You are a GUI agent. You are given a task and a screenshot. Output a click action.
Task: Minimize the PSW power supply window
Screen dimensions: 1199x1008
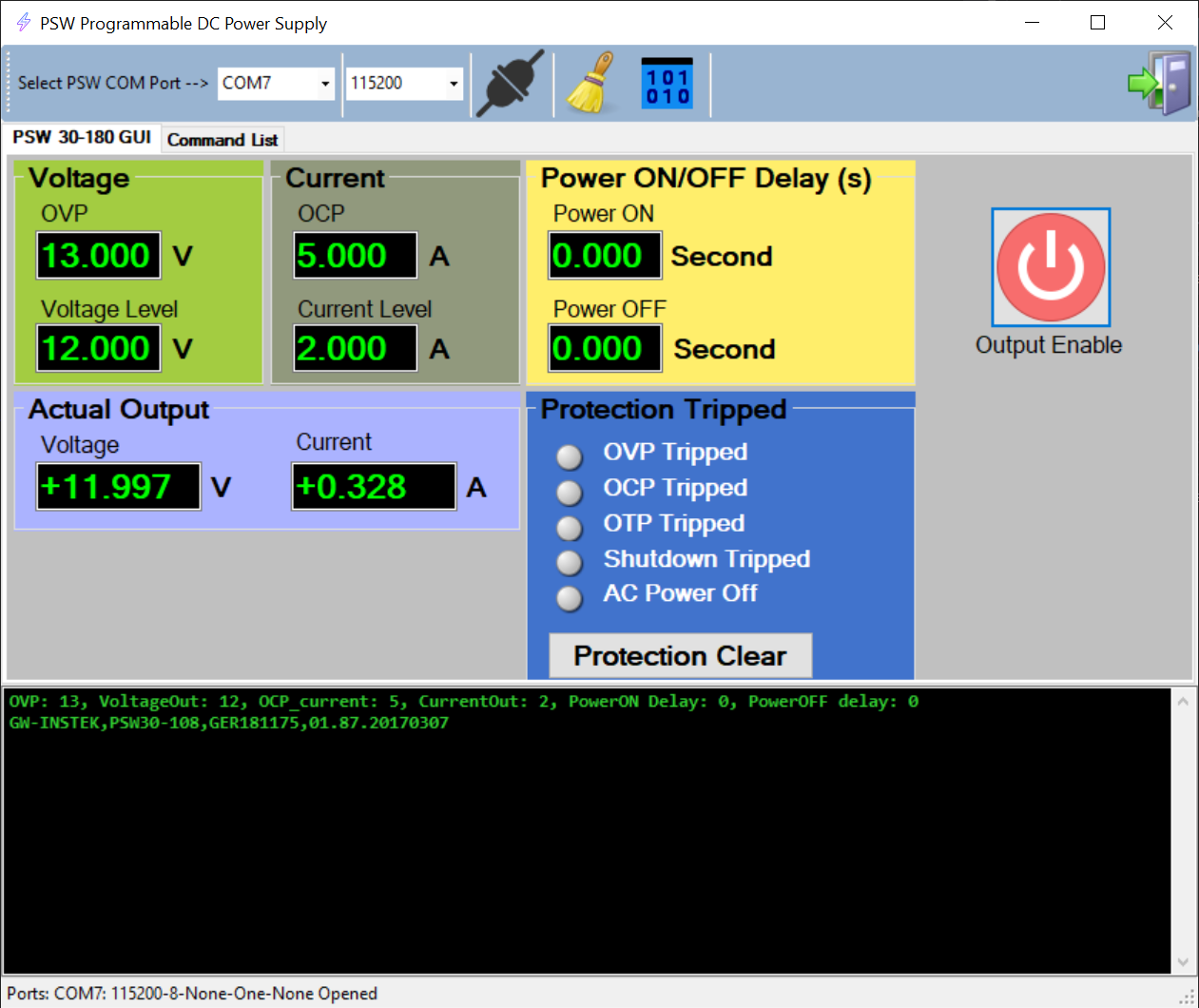pos(1032,22)
